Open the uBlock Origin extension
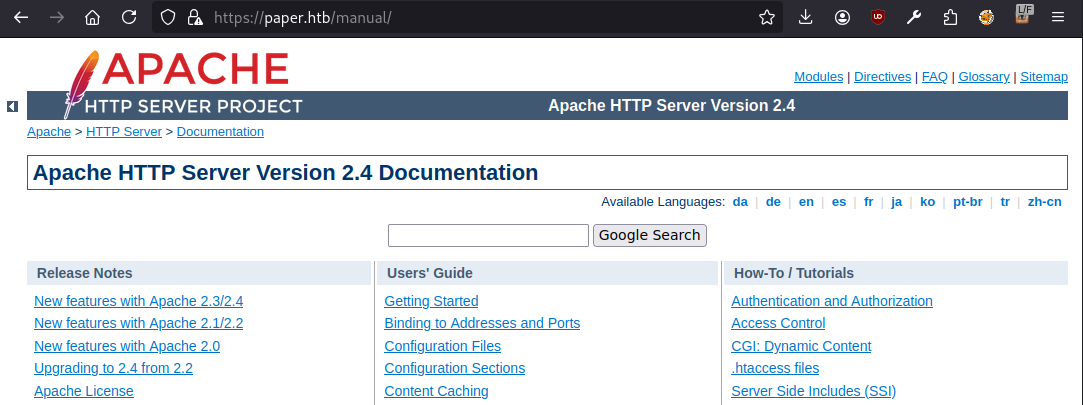1083x405 pixels. click(x=877, y=17)
